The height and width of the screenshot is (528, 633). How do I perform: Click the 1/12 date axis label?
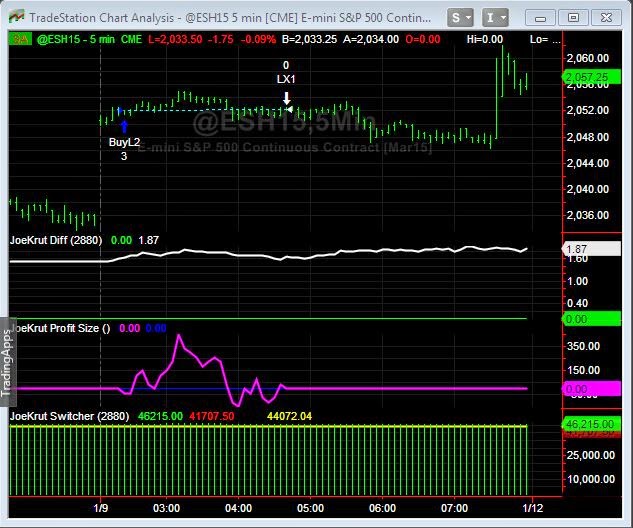point(532,508)
